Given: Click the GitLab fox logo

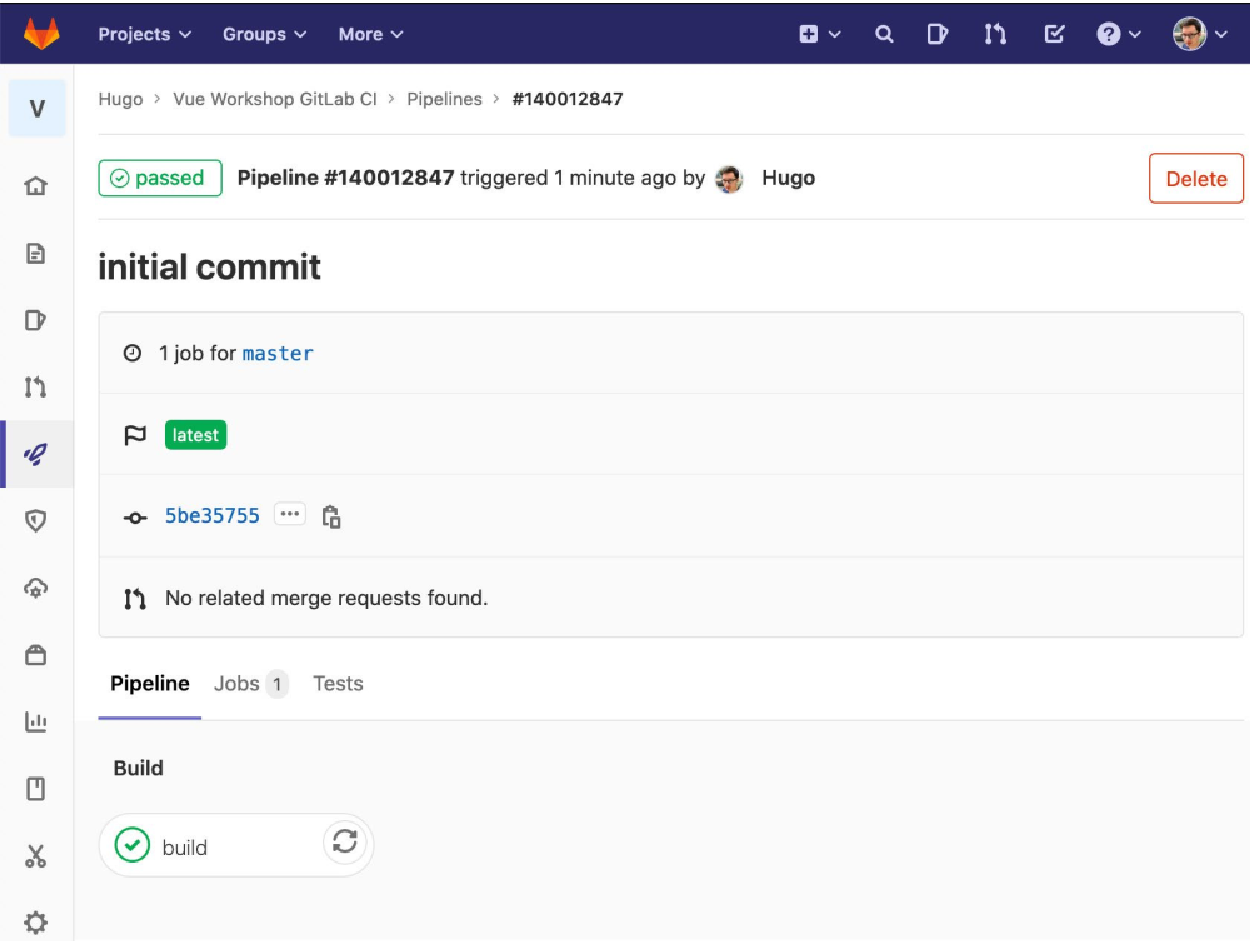Looking at the screenshot, I should (41, 34).
